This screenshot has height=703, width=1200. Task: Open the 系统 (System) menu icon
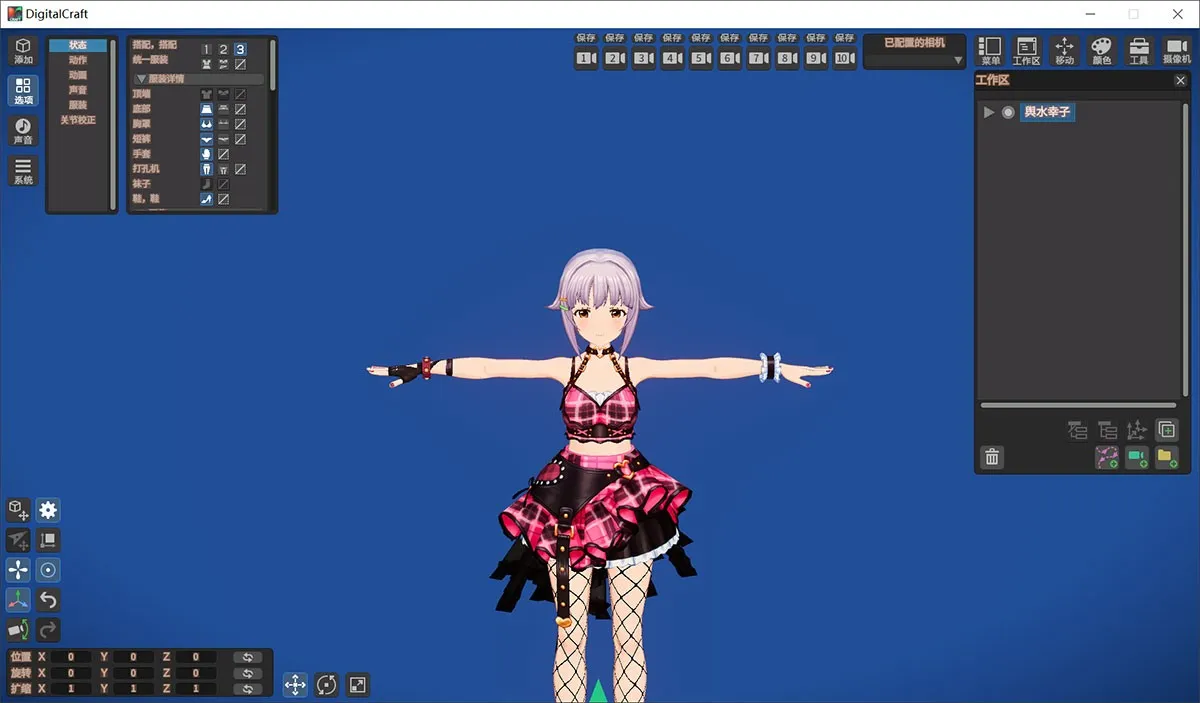click(x=23, y=170)
